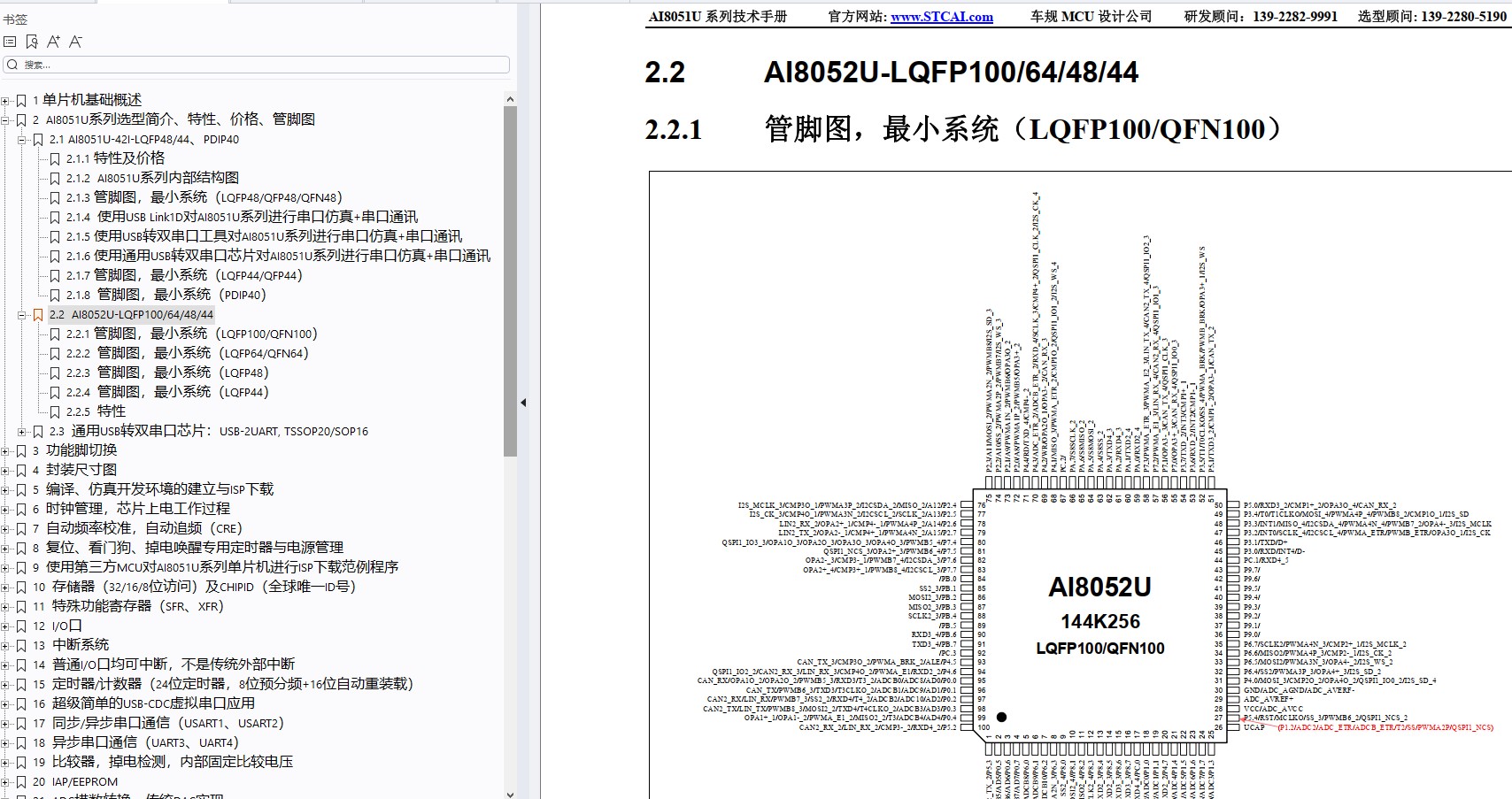Collapse the bookmark side panel arrow

(x=523, y=403)
